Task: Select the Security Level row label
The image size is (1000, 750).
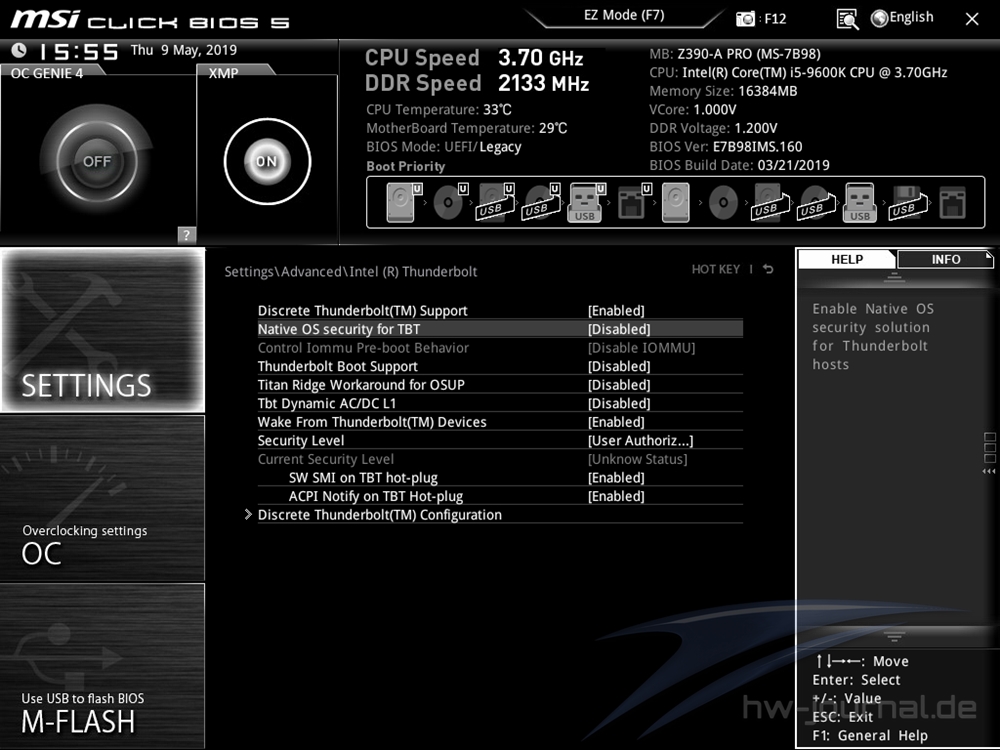Action: [x=300, y=440]
